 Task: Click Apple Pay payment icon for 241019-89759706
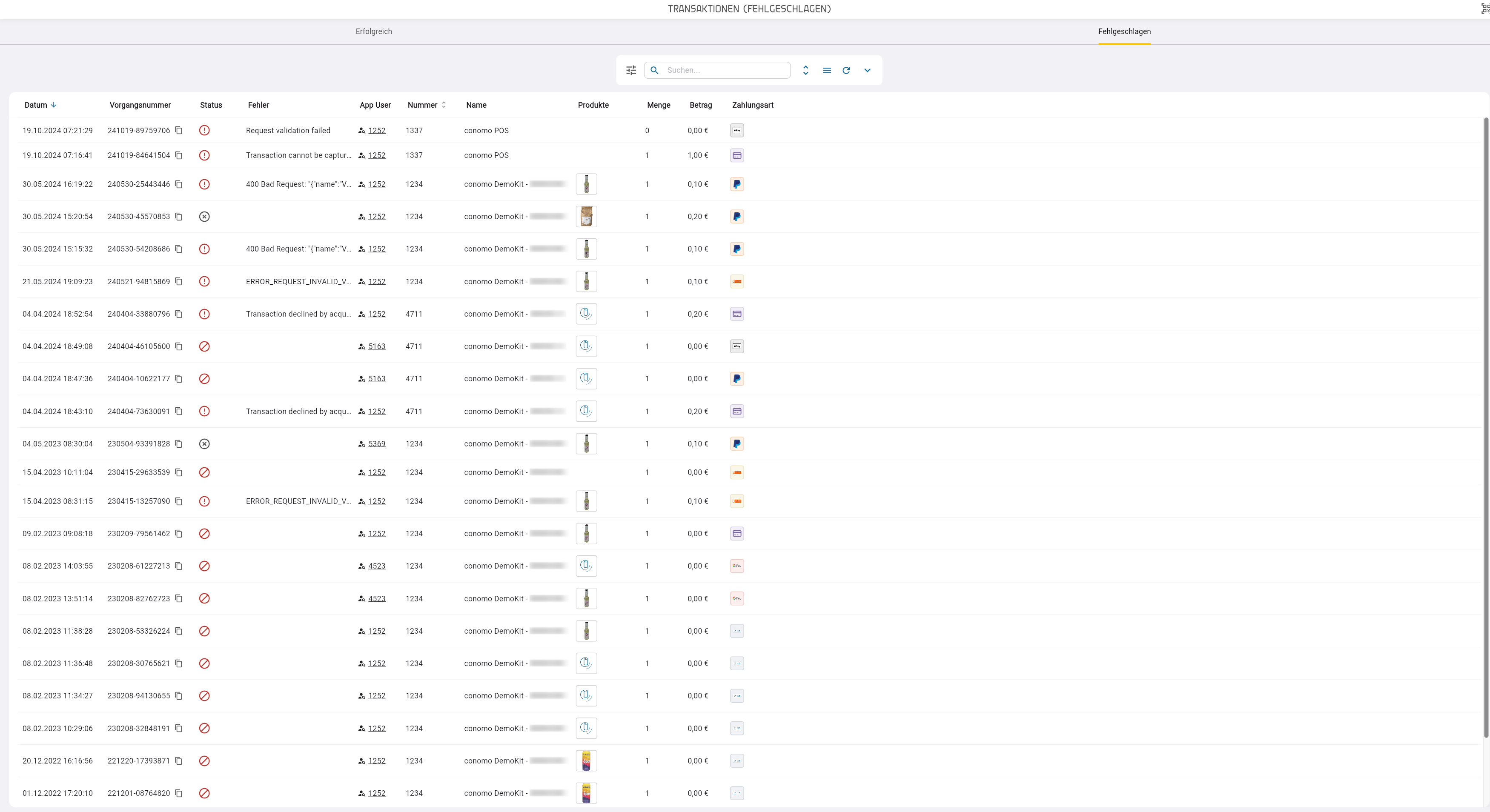pyautogui.click(x=737, y=130)
